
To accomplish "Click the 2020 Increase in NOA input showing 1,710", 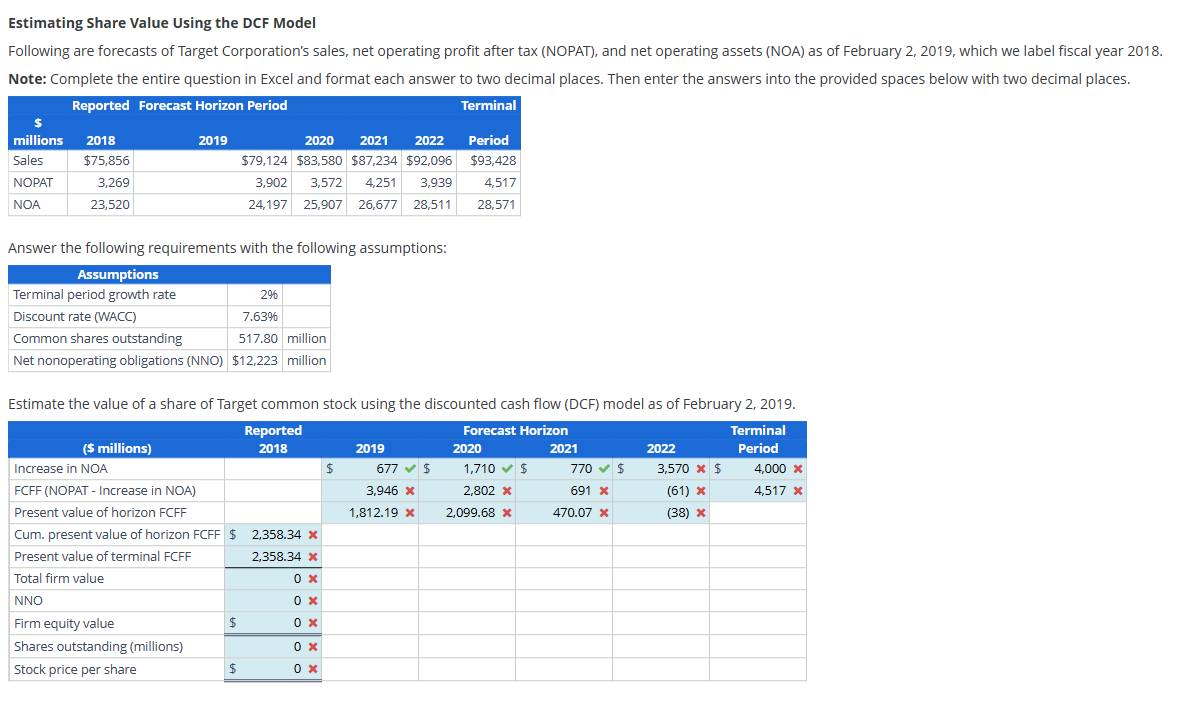I will (466, 469).
